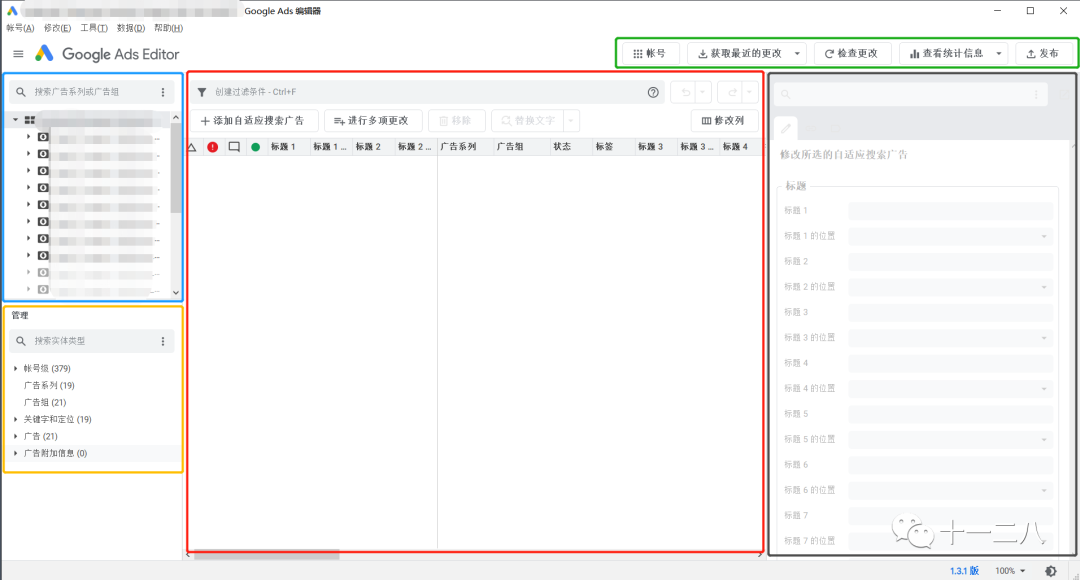Image resolution: width=1080 pixels, height=580 pixels.
Task: Open the 数据(D) menu
Action: (x=131, y=28)
